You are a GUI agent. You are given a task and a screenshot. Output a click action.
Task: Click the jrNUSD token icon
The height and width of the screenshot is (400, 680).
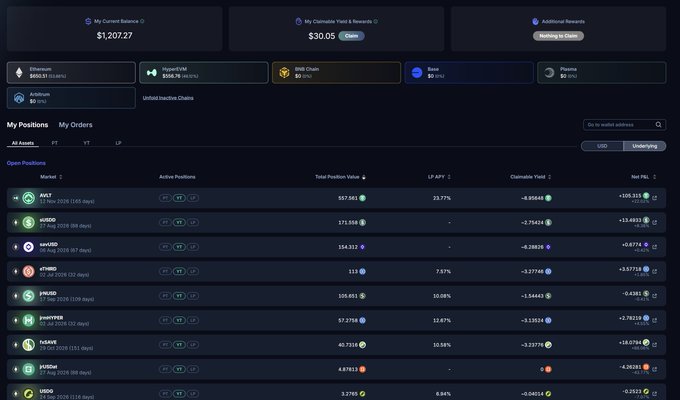coord(29,296)
